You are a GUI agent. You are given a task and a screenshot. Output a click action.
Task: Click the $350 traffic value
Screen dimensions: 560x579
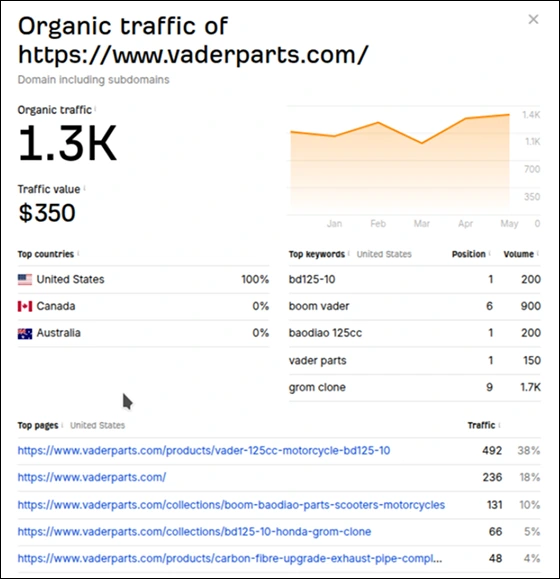click(47, 213)
